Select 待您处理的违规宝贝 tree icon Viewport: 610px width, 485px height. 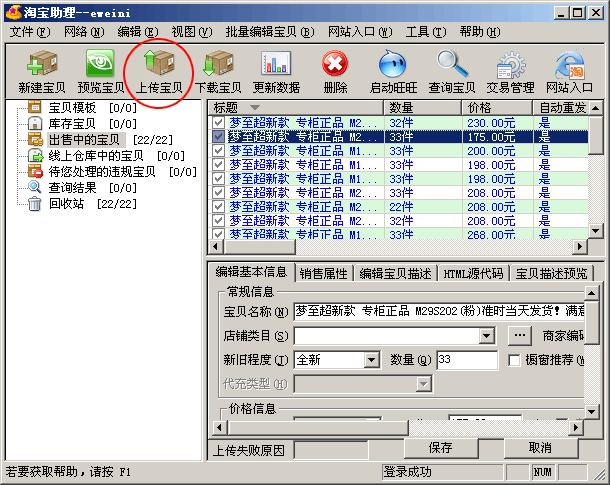35,172
